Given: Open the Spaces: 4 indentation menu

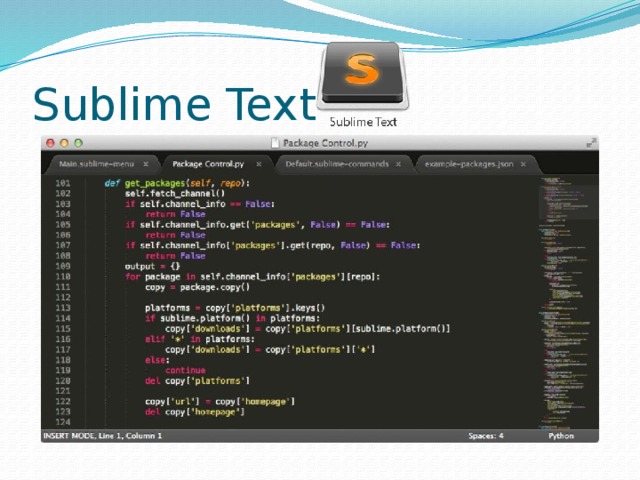Looking at the screenshot, I should click(x=486, y=436).
